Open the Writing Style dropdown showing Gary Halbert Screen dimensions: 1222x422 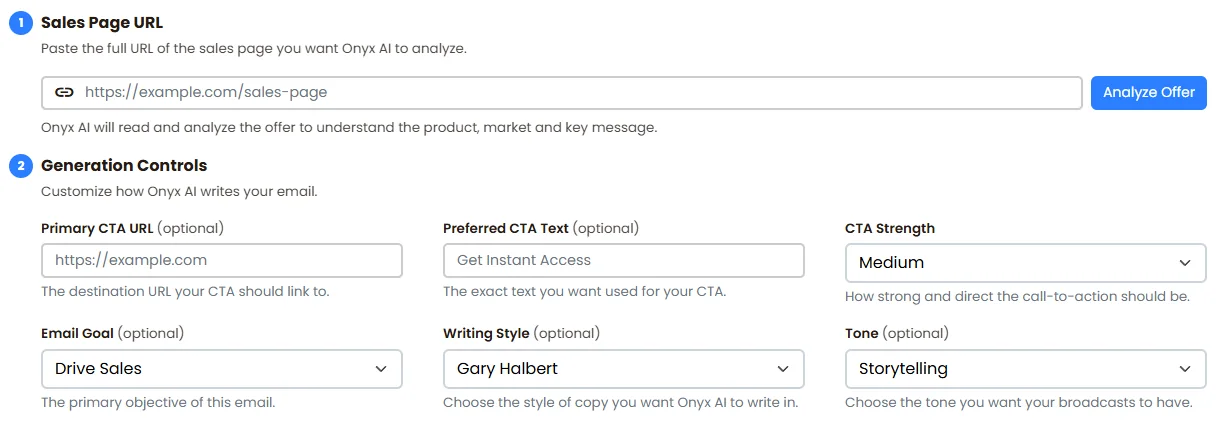tap(624, 369)
